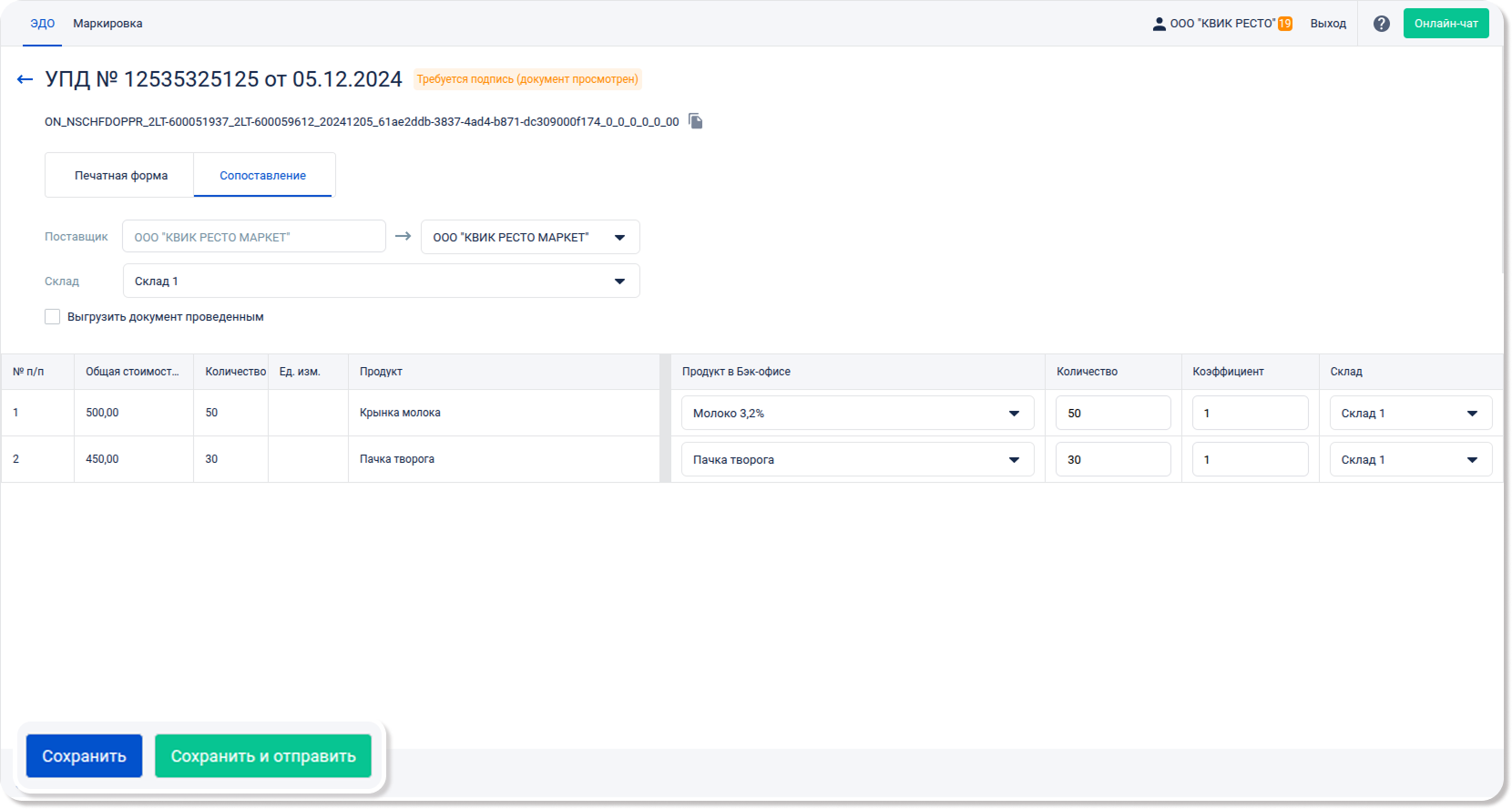Image resolution: width=1512 pixels, height=809 pixels.
Task: Enable 'Выгрузить документ проведенным' checkbox
Action: [x=53, y=317]
